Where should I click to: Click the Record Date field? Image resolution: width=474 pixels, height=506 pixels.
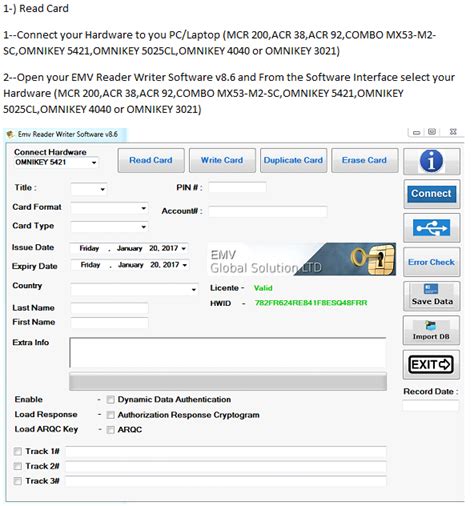click(x=431, y=406)
